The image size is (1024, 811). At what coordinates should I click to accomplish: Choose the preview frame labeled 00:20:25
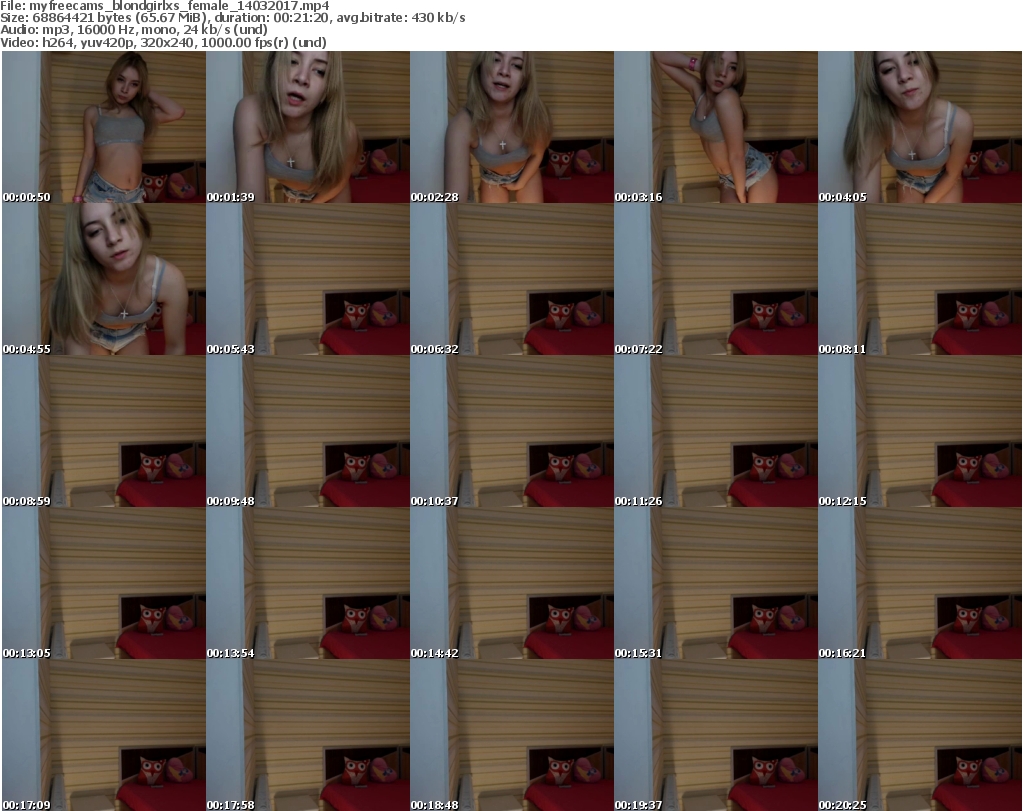(920, 735)
